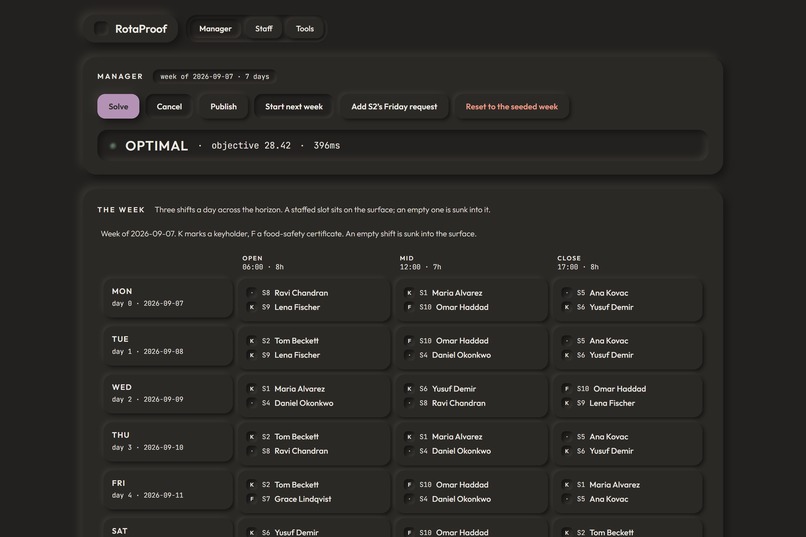806x537 pixels.
Task: Select the THU day 3 card
Action: pos(168,441)
